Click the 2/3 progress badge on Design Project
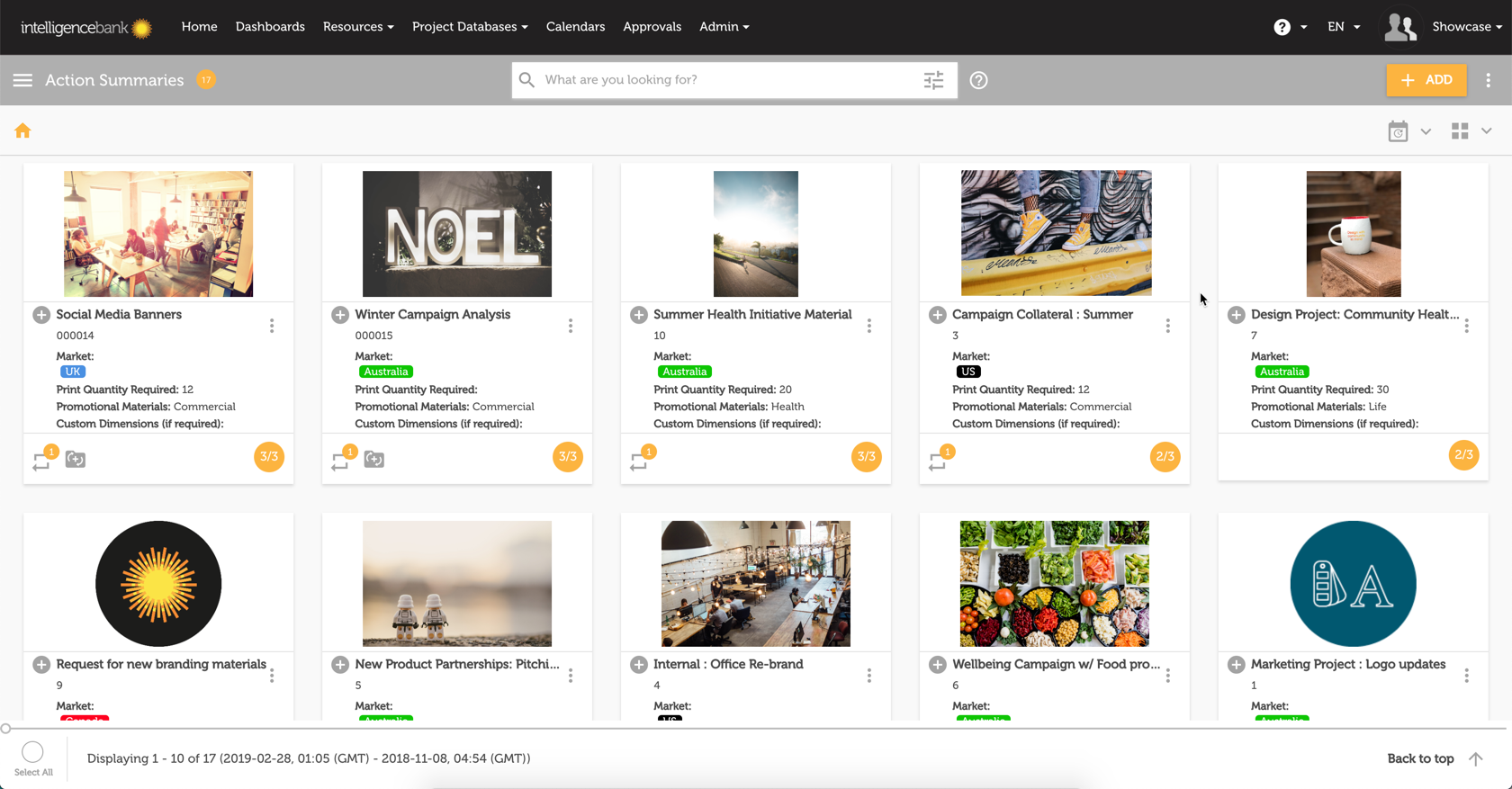The image size is (1512, 789). (x=1464, y=455)
